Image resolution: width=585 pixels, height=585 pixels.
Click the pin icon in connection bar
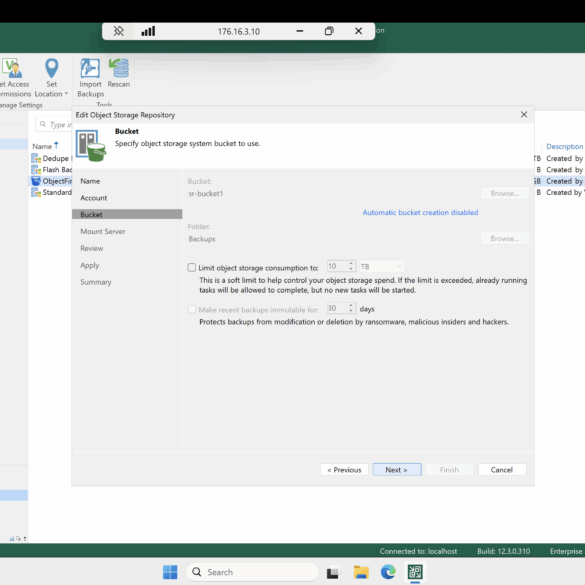[x=119, y=31]
